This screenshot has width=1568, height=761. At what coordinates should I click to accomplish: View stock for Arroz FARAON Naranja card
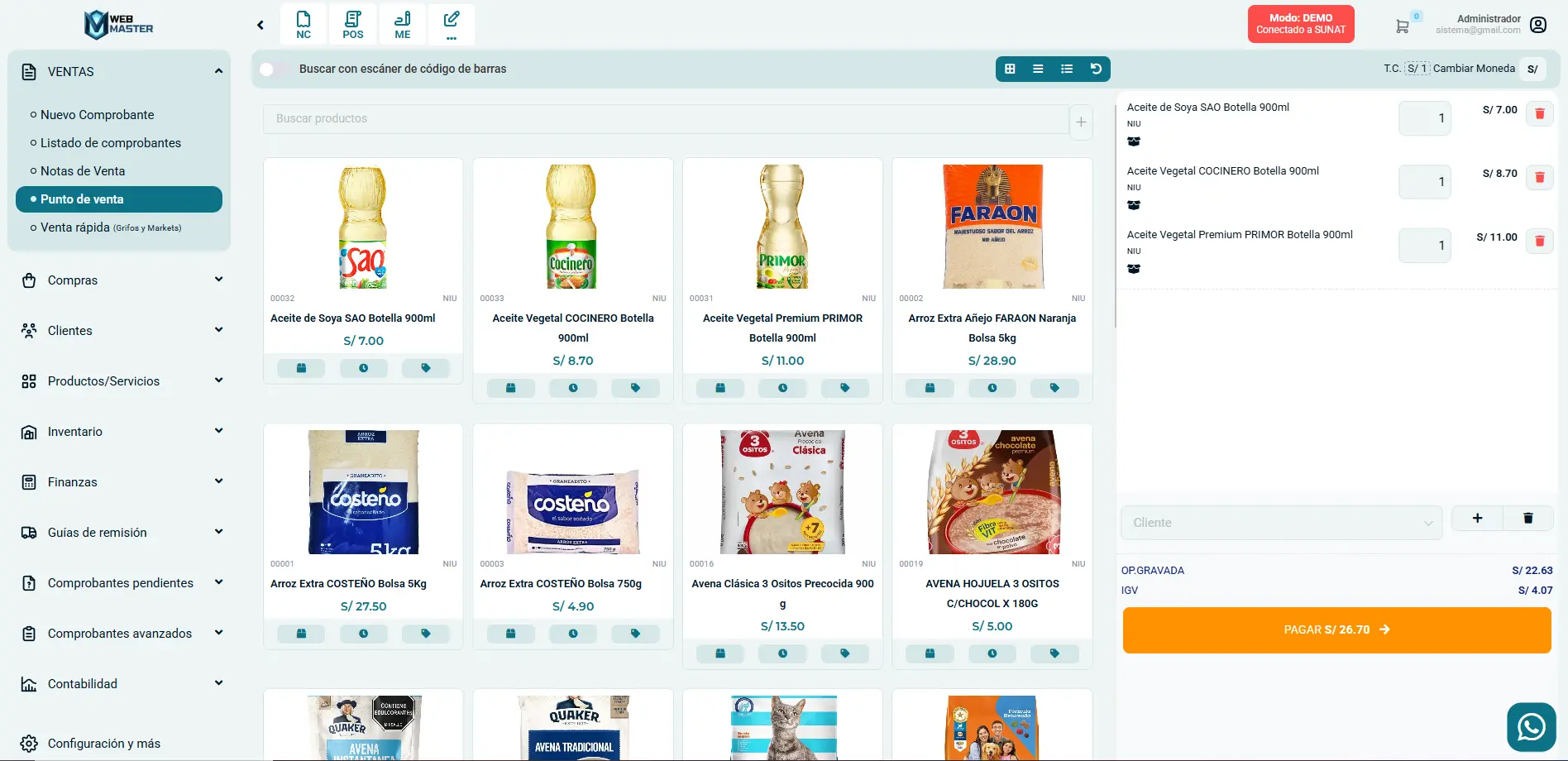pyautogui.click(x=930, y=388)
